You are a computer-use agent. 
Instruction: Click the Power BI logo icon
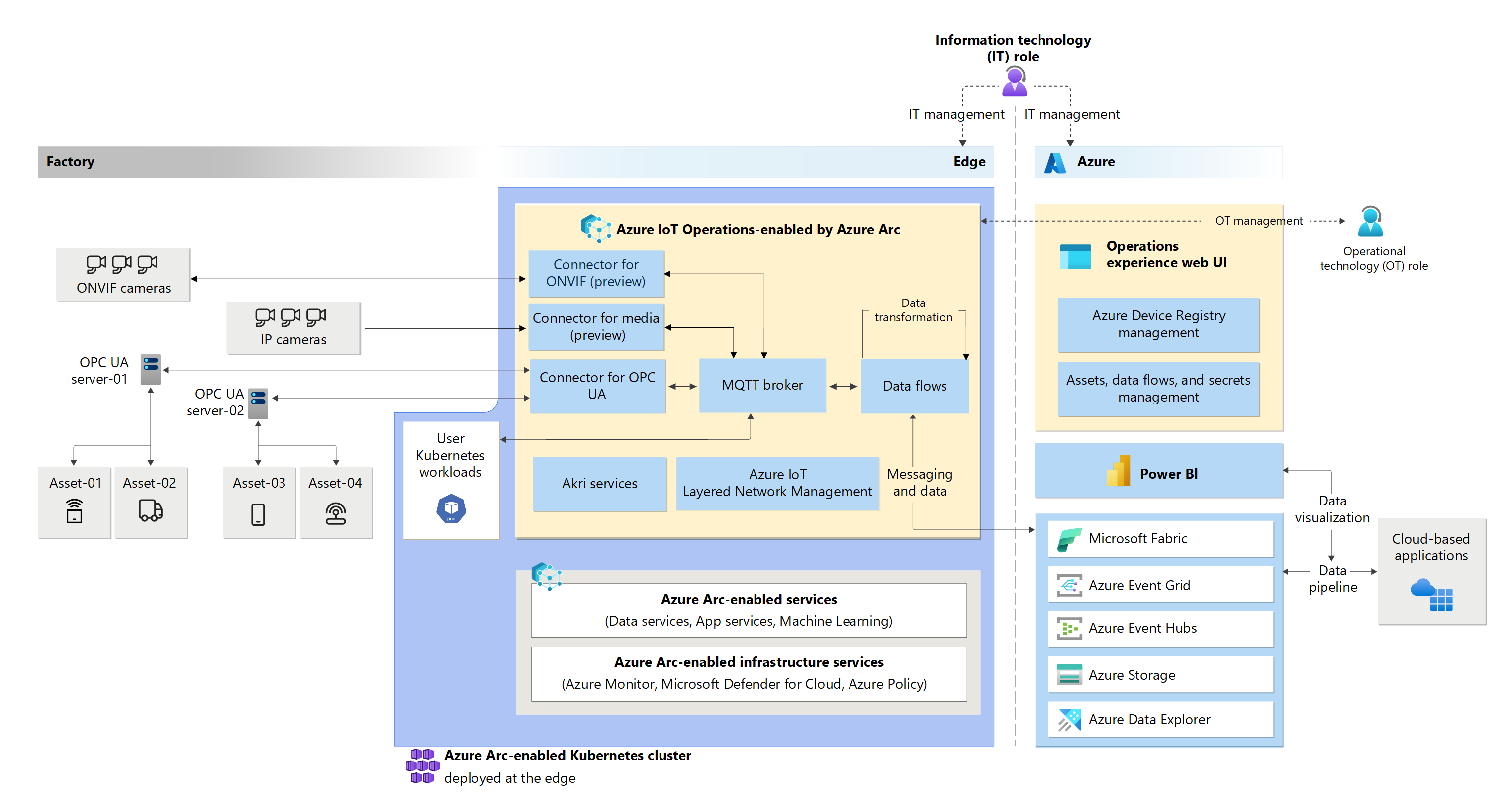(1119, 471)
